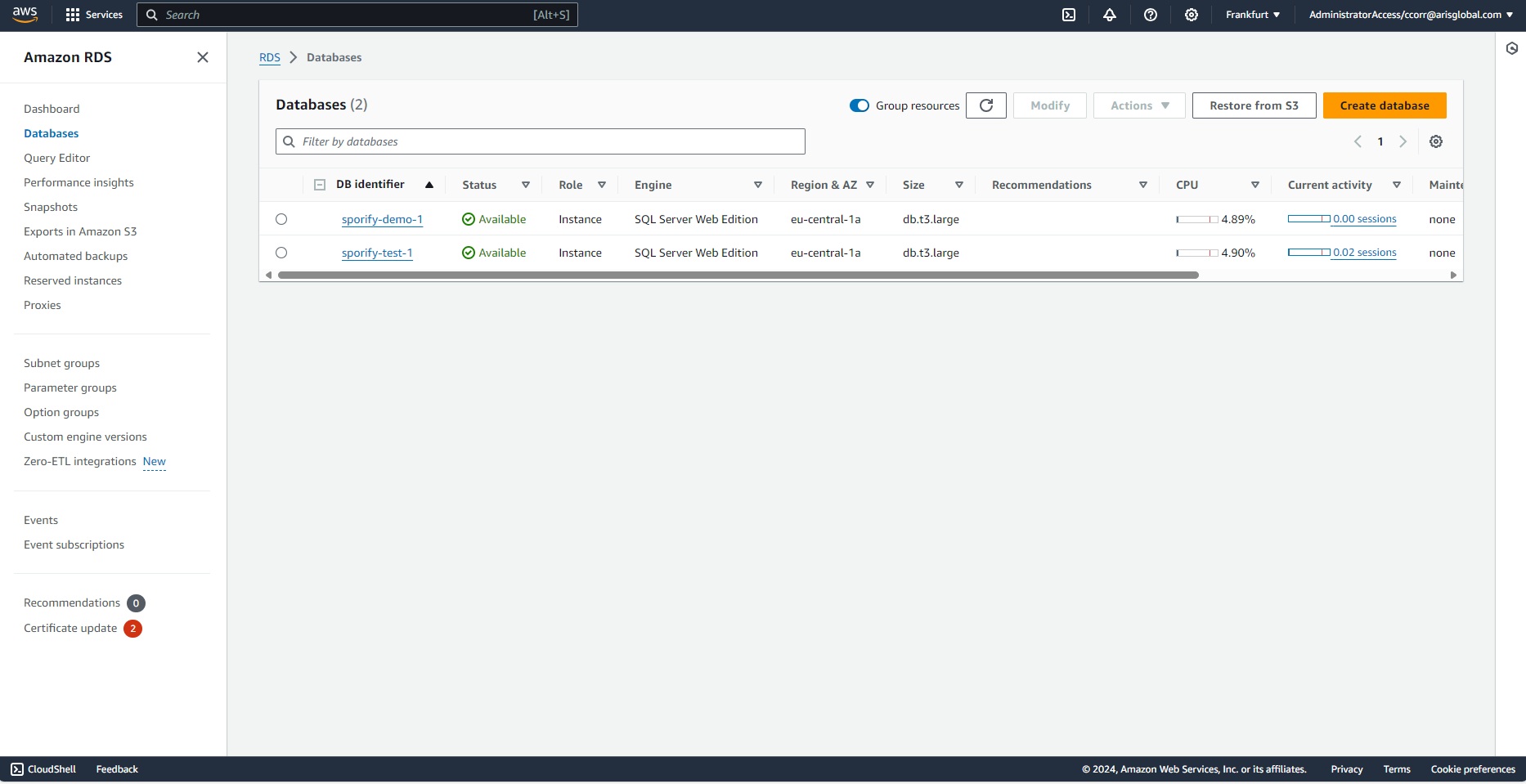Viewport: 1526px width, 784px height.
Task: Refresh the databases list
Action: pos(986,105)
